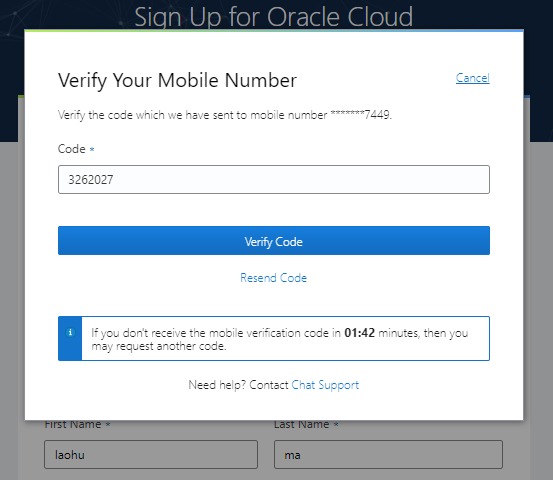
Task: Click the Code field label
Action: click(x=72, y=149)
